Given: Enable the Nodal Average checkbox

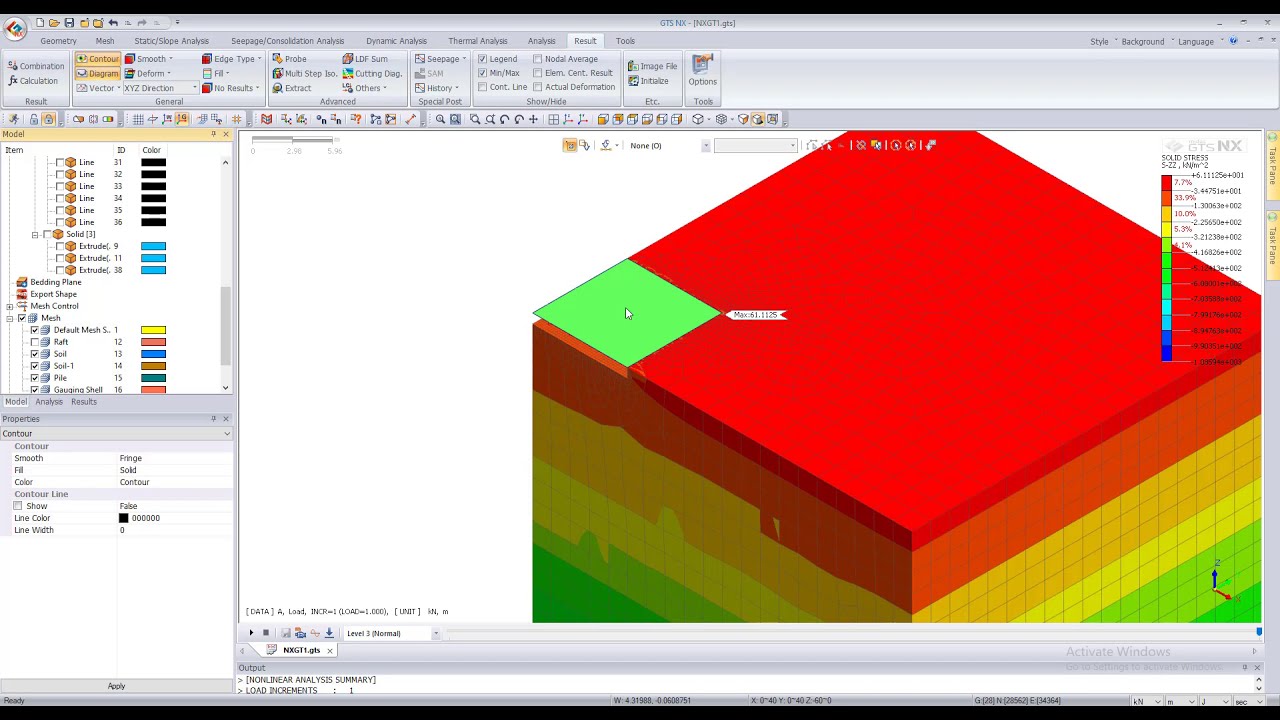Looking at the screenshot, I should (x=537, y=59).
